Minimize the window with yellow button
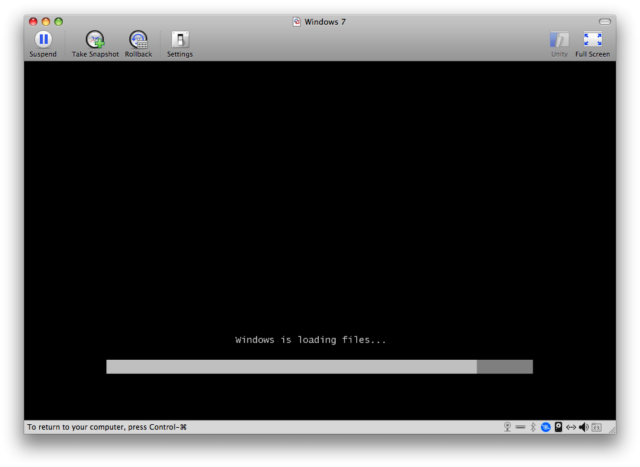 46,22
